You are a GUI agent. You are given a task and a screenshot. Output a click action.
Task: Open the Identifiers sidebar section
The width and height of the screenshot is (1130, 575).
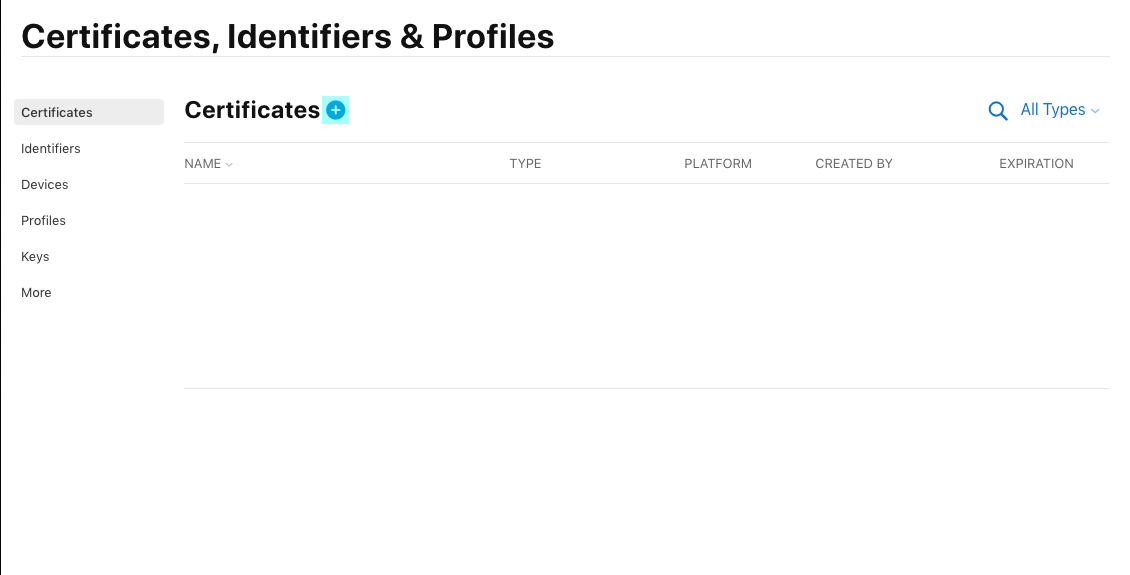click(x=51, y=148)
